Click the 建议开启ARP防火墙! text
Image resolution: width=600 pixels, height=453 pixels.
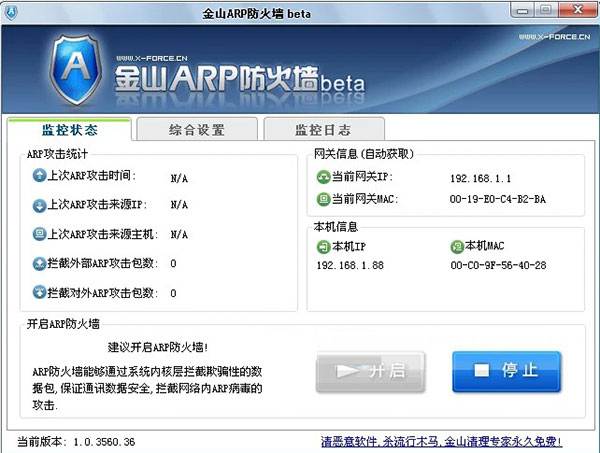(158, 347)
